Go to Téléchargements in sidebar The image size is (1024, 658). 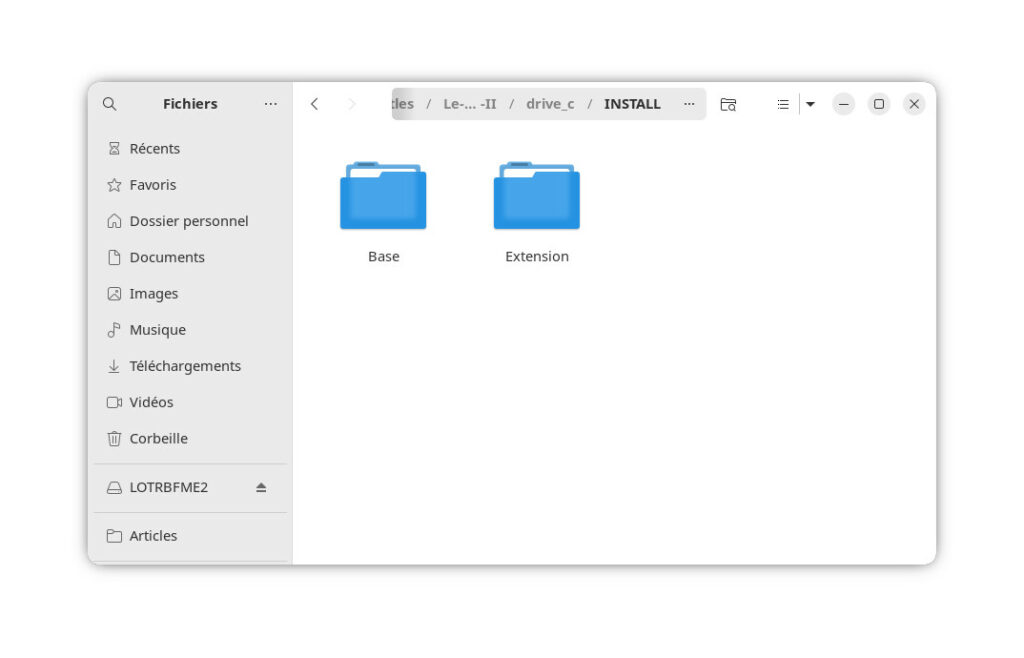(x=185, y=366)
